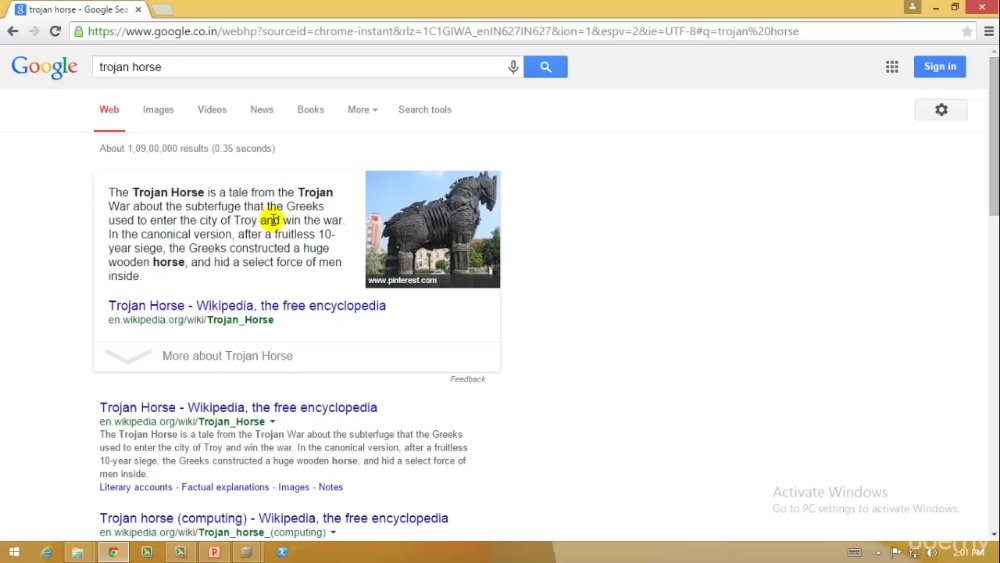This screenshot has height=563, width=1000.
Task: Open first result Trojan Horse - Wikipedia
Action: pyautogui.click(x=238, y=407)
